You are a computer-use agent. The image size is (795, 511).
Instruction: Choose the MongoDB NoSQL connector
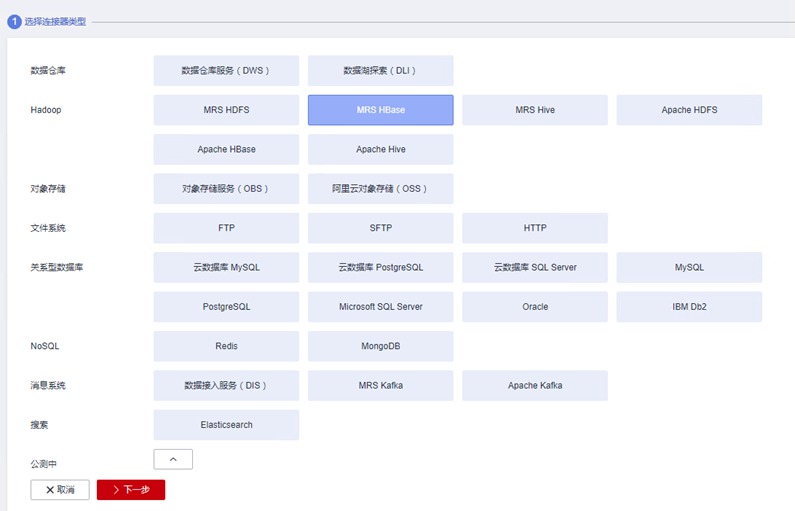(x=380, y=346)
